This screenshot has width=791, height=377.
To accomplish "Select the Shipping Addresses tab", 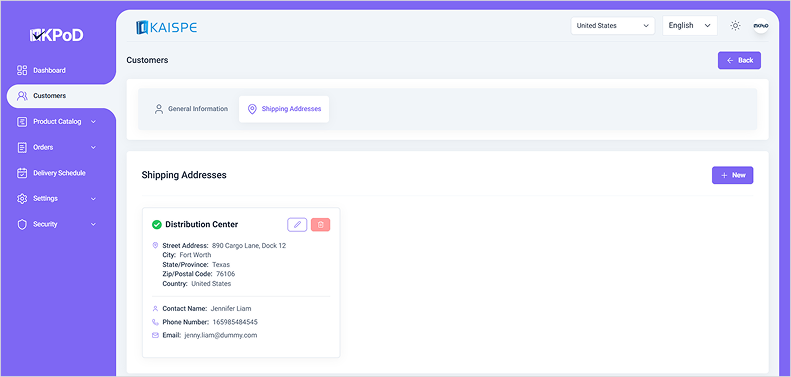I will coord(284,109).
